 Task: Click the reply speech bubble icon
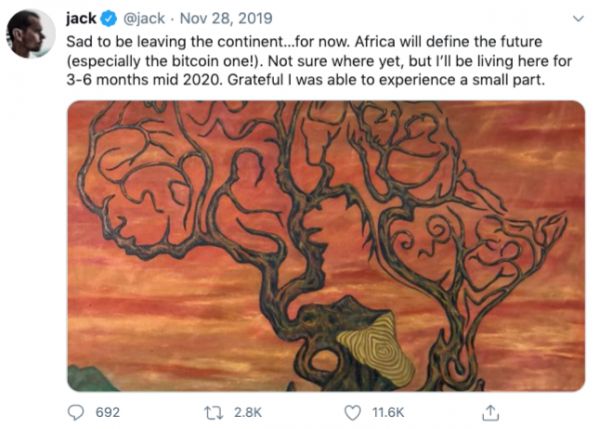click(77, 411)
